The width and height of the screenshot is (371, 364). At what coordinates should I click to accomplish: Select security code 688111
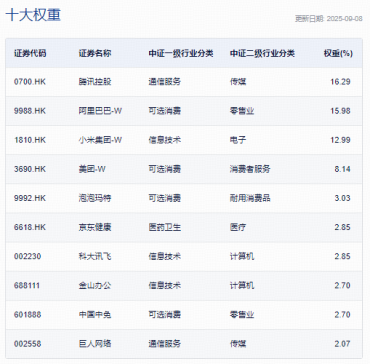(27, 286)
